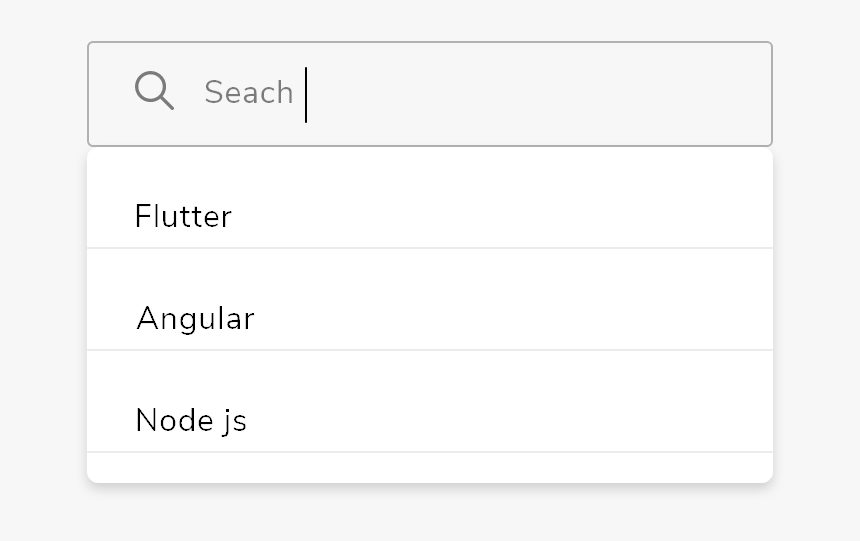Viewport: 860px width, 541px height.
Task: Click the word Angular in dropdown
Action: tap(195, 318)
